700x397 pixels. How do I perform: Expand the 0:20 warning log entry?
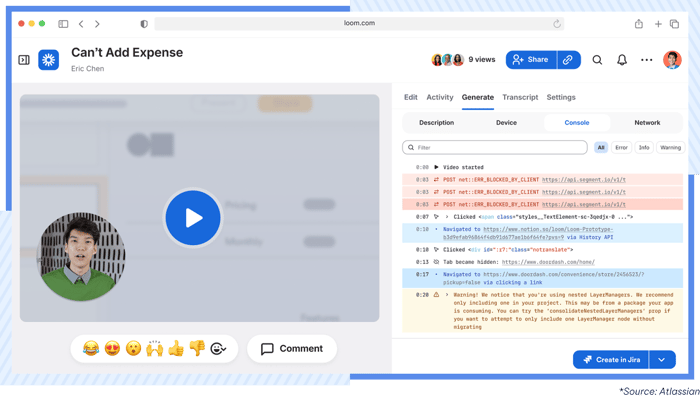447,295
